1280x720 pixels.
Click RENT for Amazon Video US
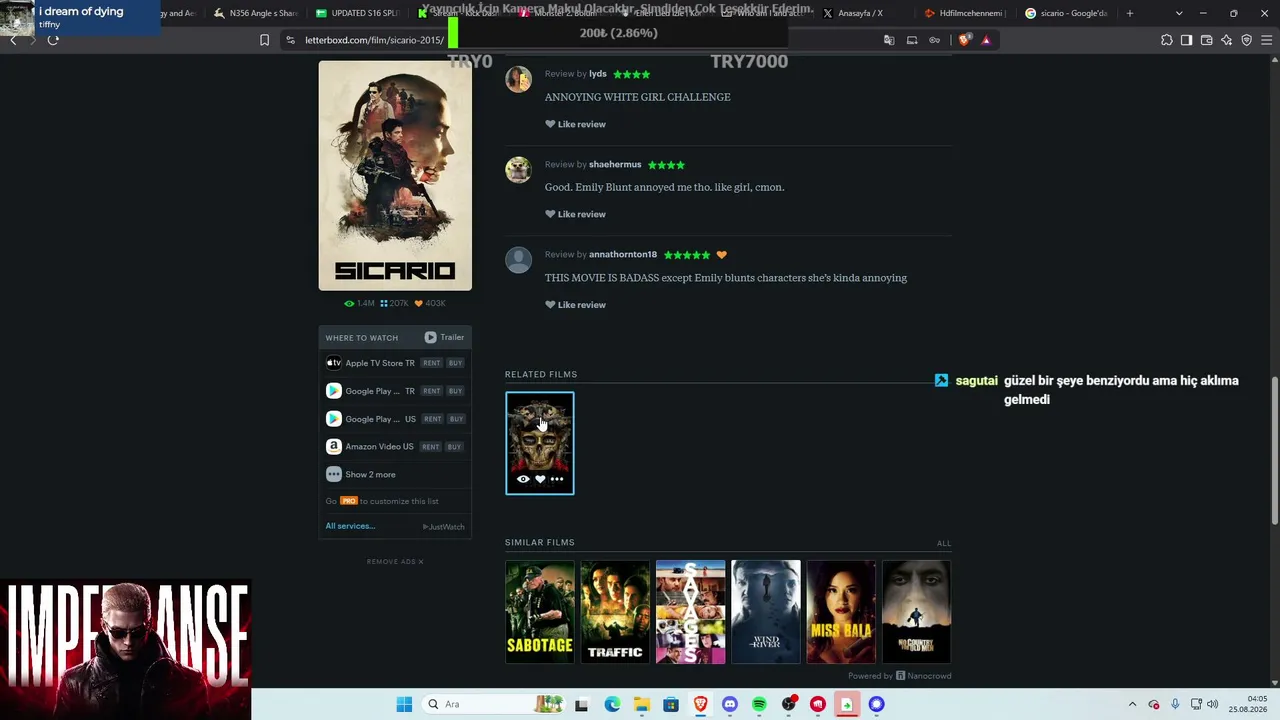[431, 447]
